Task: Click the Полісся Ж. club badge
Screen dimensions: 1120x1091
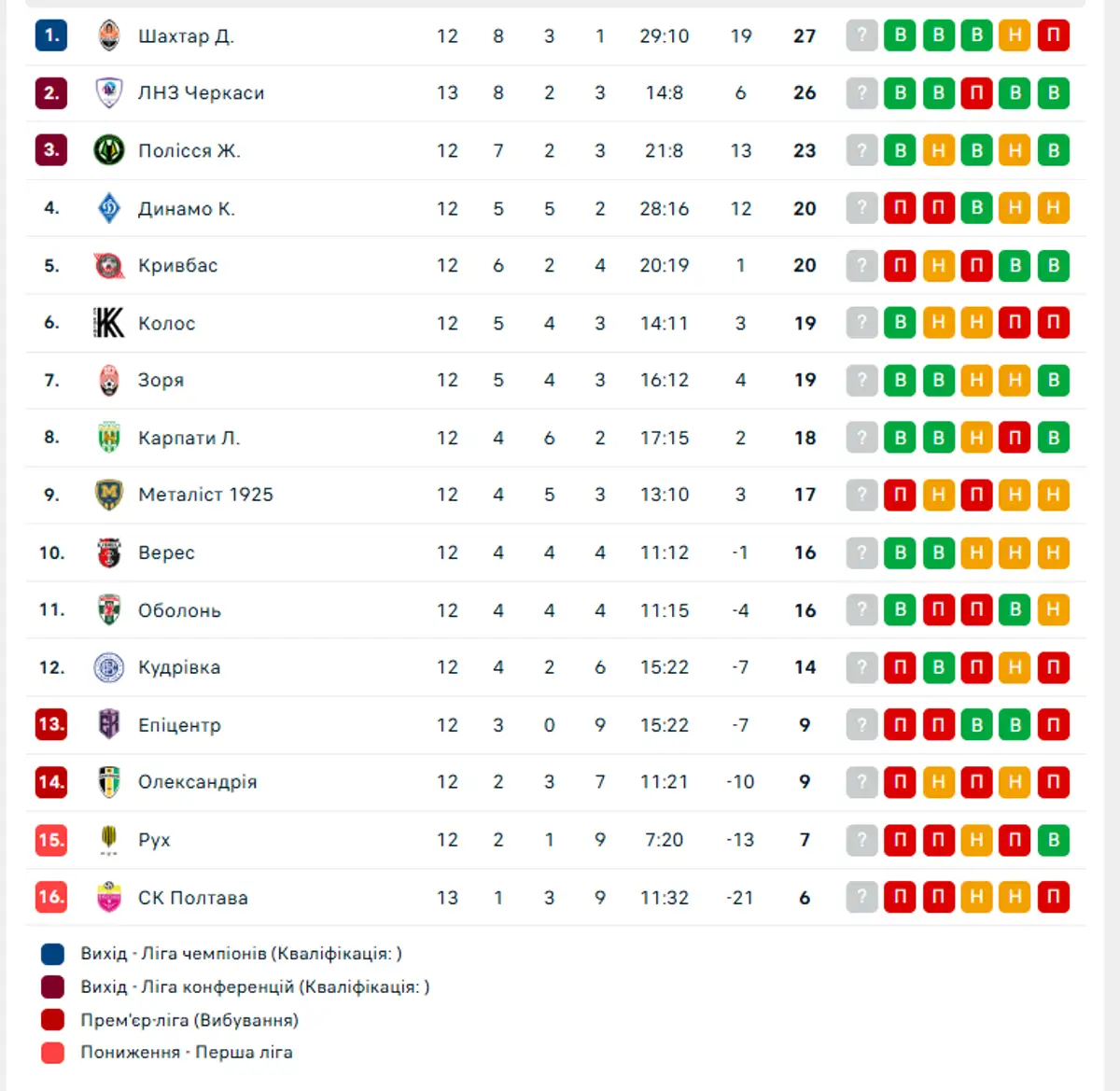Action: tap(109, 150)
